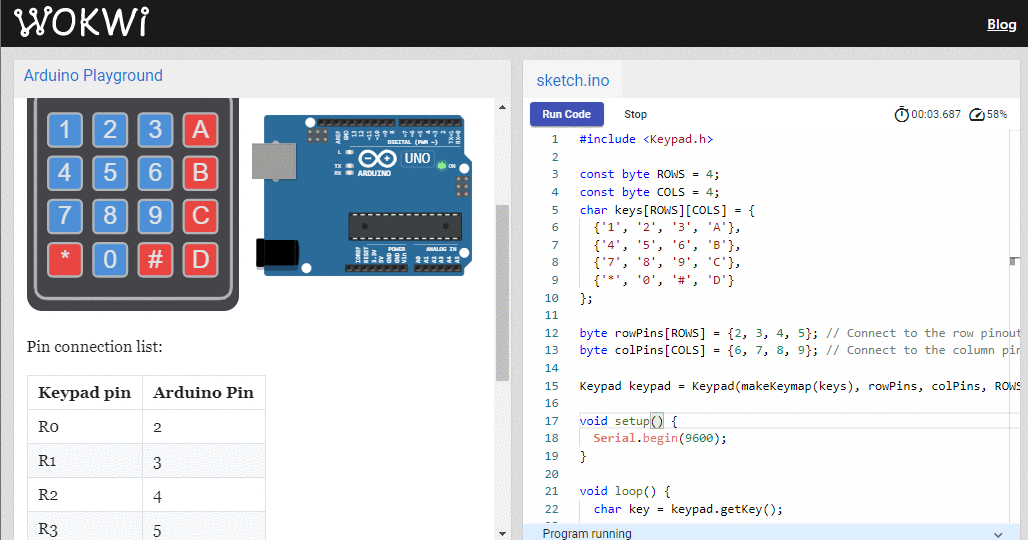Stop the running simulation

point(635,114)
